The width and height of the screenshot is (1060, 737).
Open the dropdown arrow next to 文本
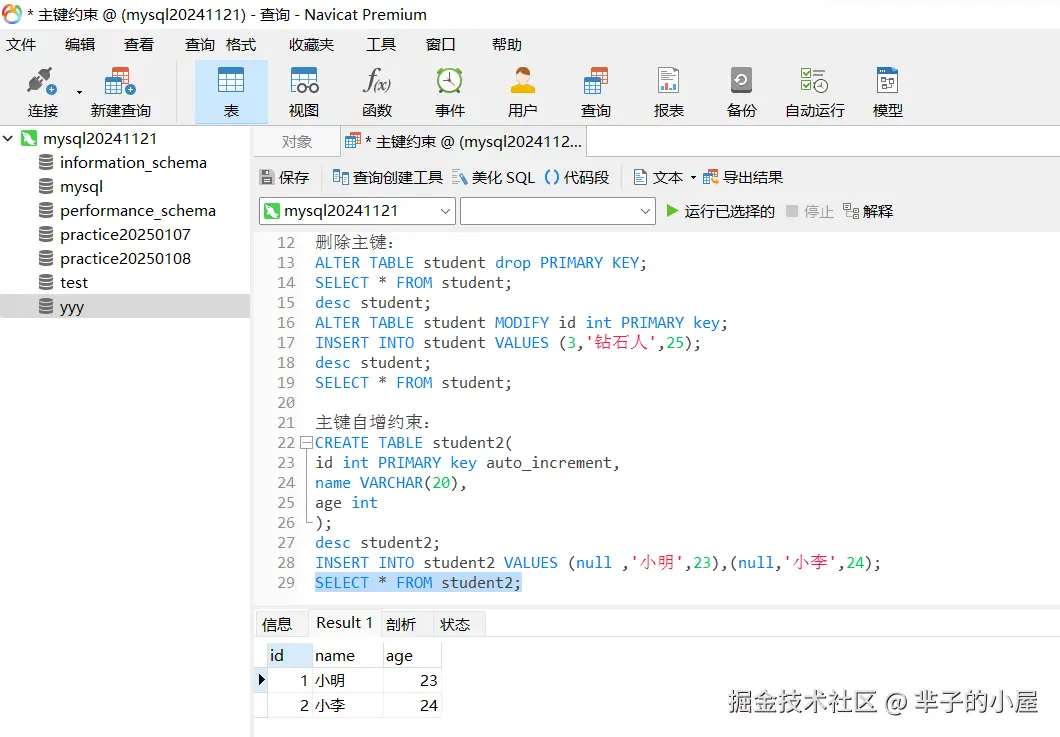click(x=693, y=178)
